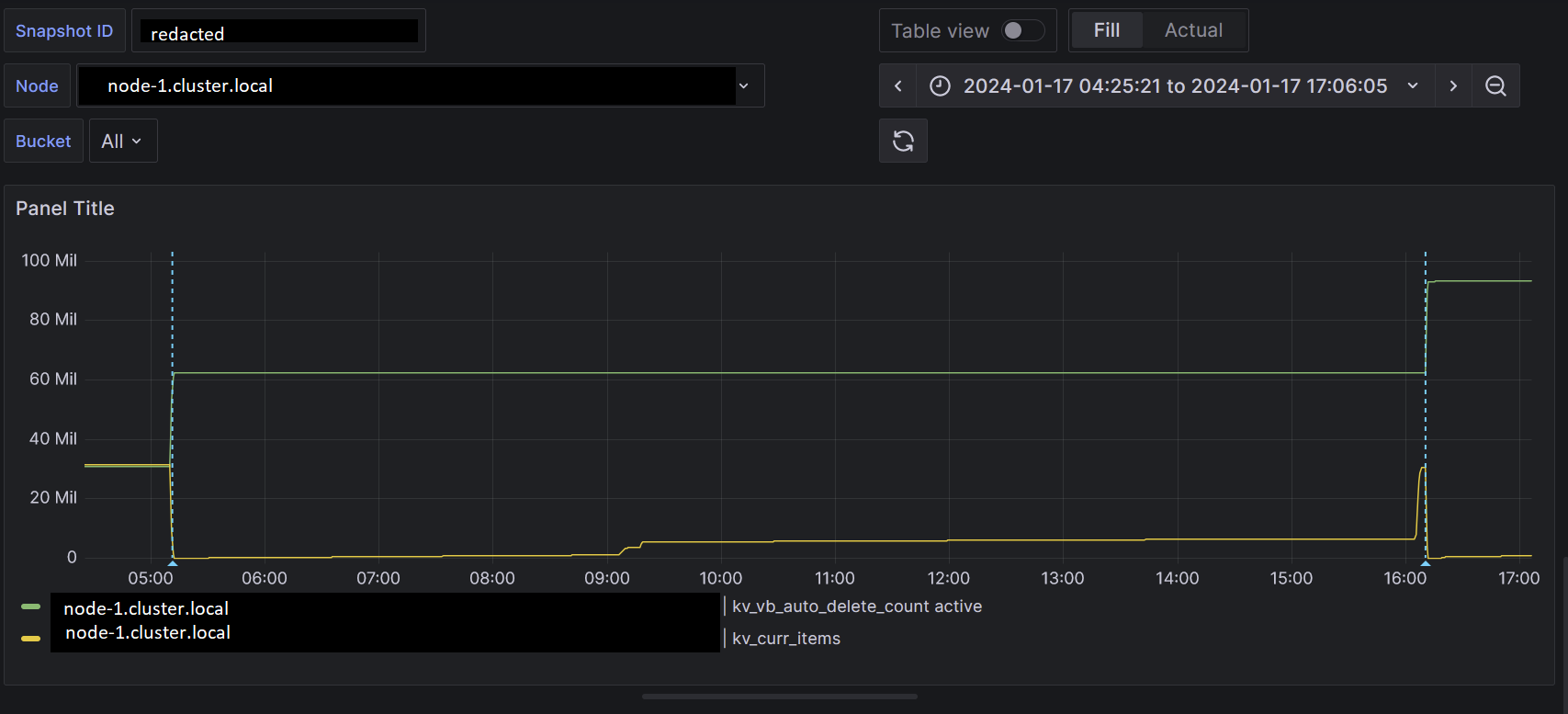This screenshot has height=714, width=1568.
Task: Expand the time range picker chevron
Action: 1413,85
